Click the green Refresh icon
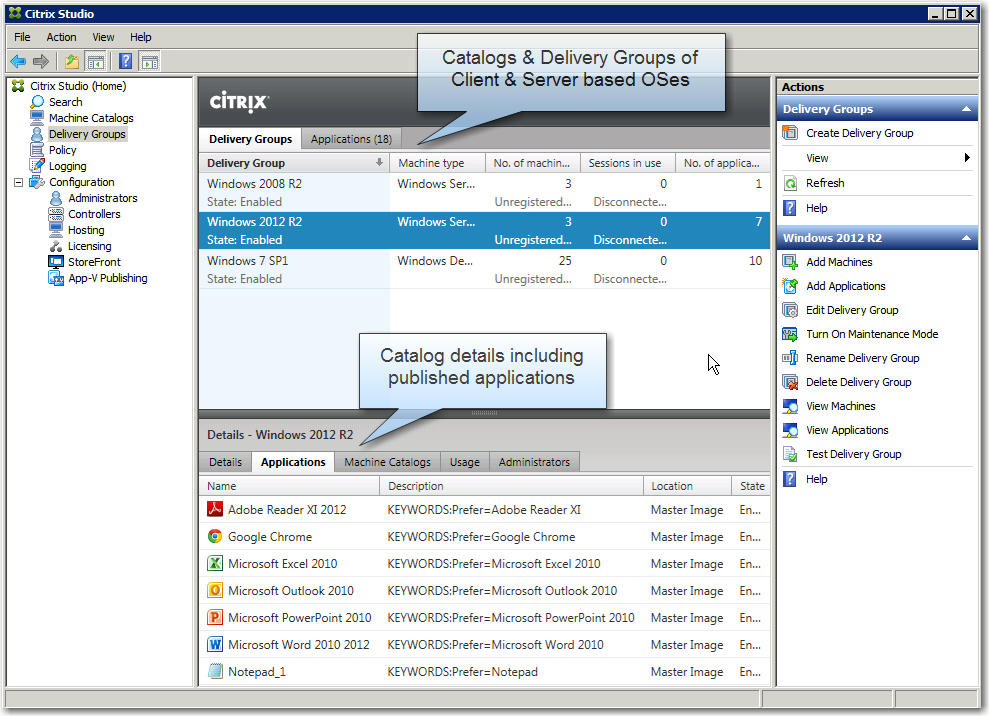989x716 pixels. 790,183
